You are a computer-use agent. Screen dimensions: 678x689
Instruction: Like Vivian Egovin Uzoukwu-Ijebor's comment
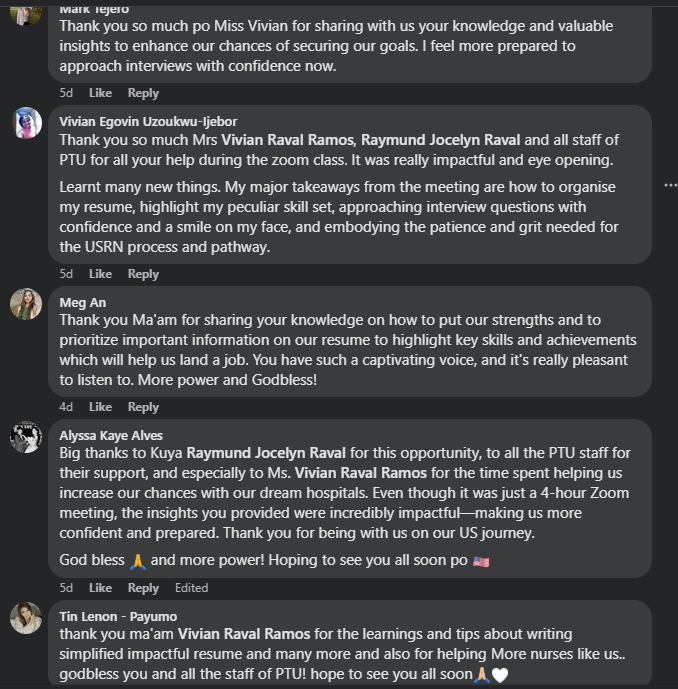click(100, 274)
